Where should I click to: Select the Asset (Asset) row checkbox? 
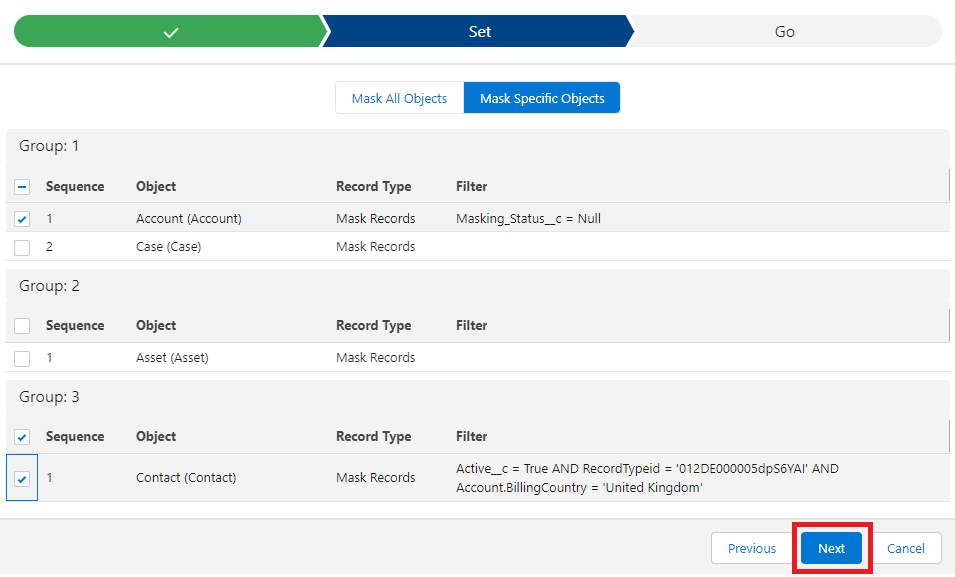(x=22, y=357)
